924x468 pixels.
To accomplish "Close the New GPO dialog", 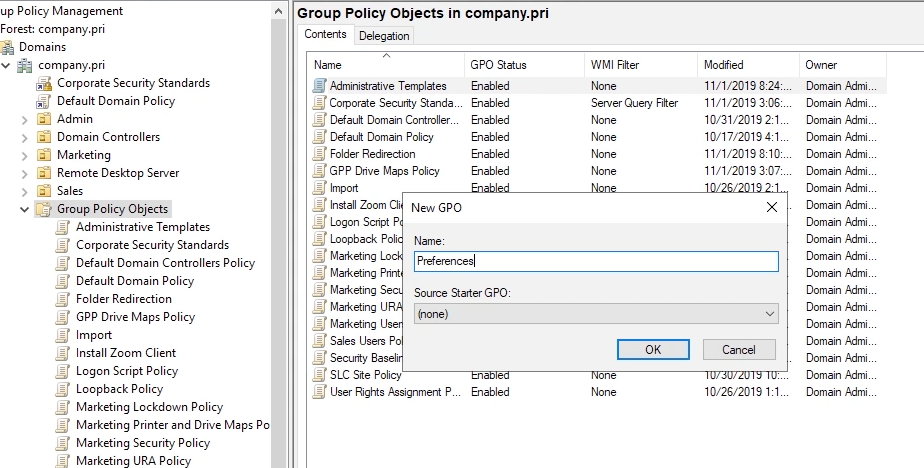I will (771, 207).
